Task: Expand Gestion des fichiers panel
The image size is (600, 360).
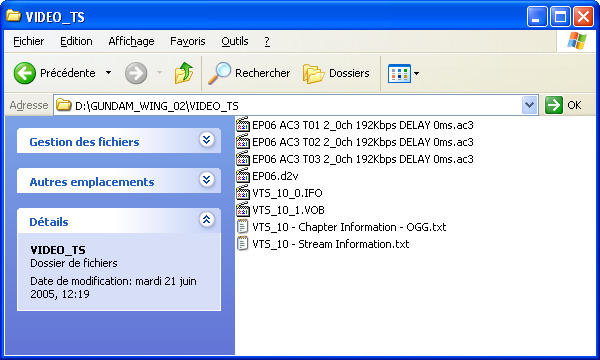Action: tap(207, 140)
